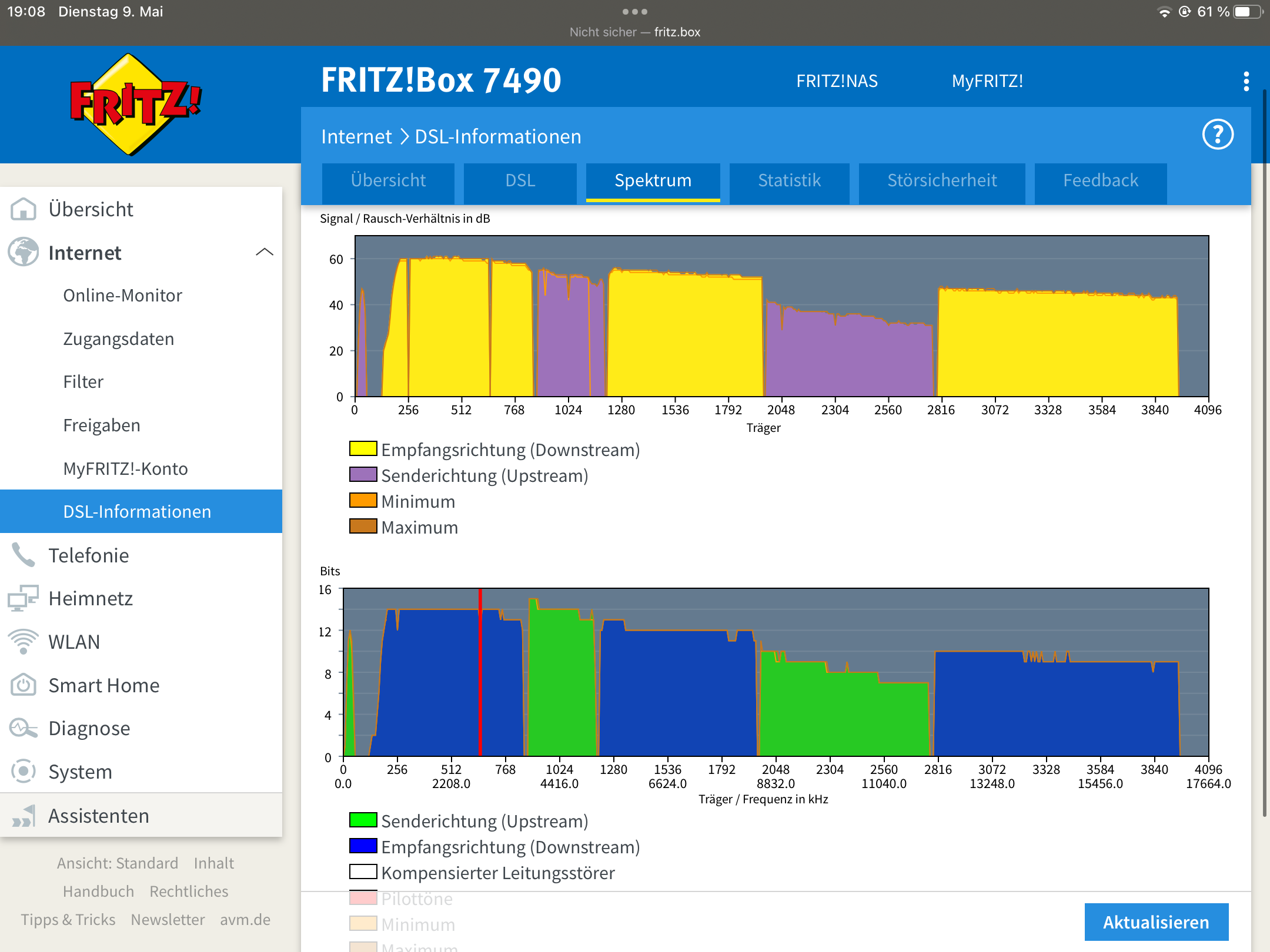This screenshot has width=1270, height=952.
Task: Click the Smart Home power icon
Action: tap(24, 685)
